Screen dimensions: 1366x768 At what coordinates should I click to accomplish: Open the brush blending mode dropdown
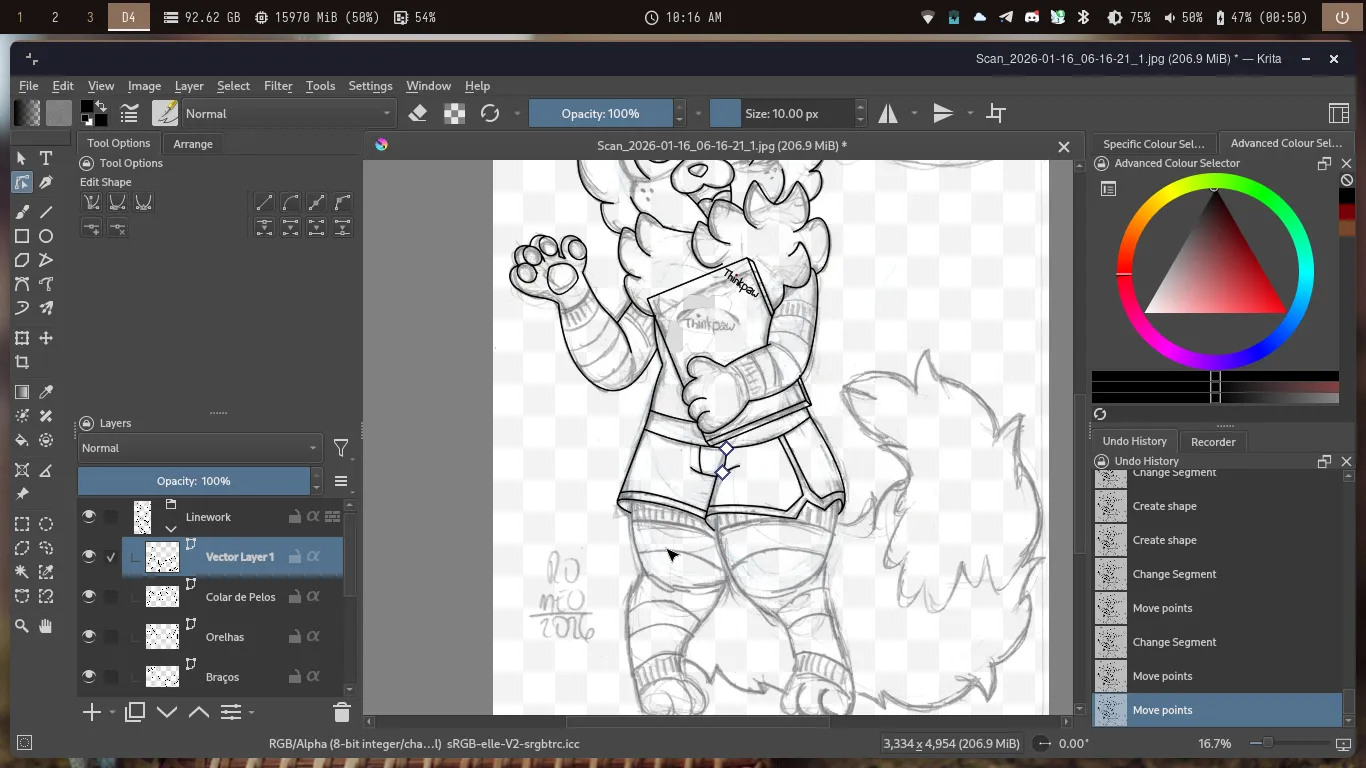289,113
